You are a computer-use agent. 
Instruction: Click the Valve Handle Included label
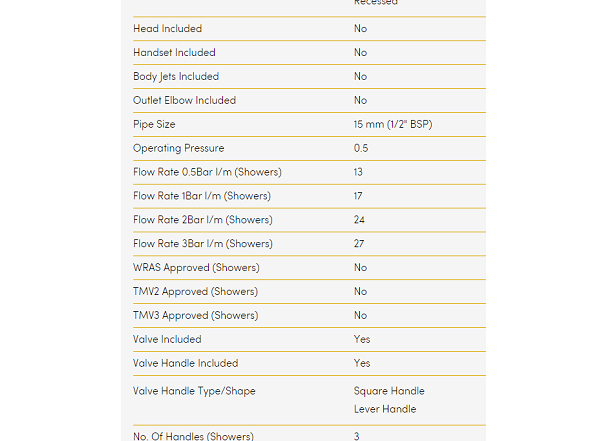coord(186,363)
